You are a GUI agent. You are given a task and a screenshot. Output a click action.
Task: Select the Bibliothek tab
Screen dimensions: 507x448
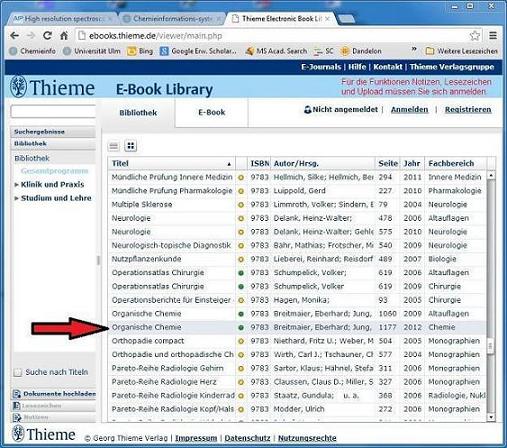coord(138,113)
